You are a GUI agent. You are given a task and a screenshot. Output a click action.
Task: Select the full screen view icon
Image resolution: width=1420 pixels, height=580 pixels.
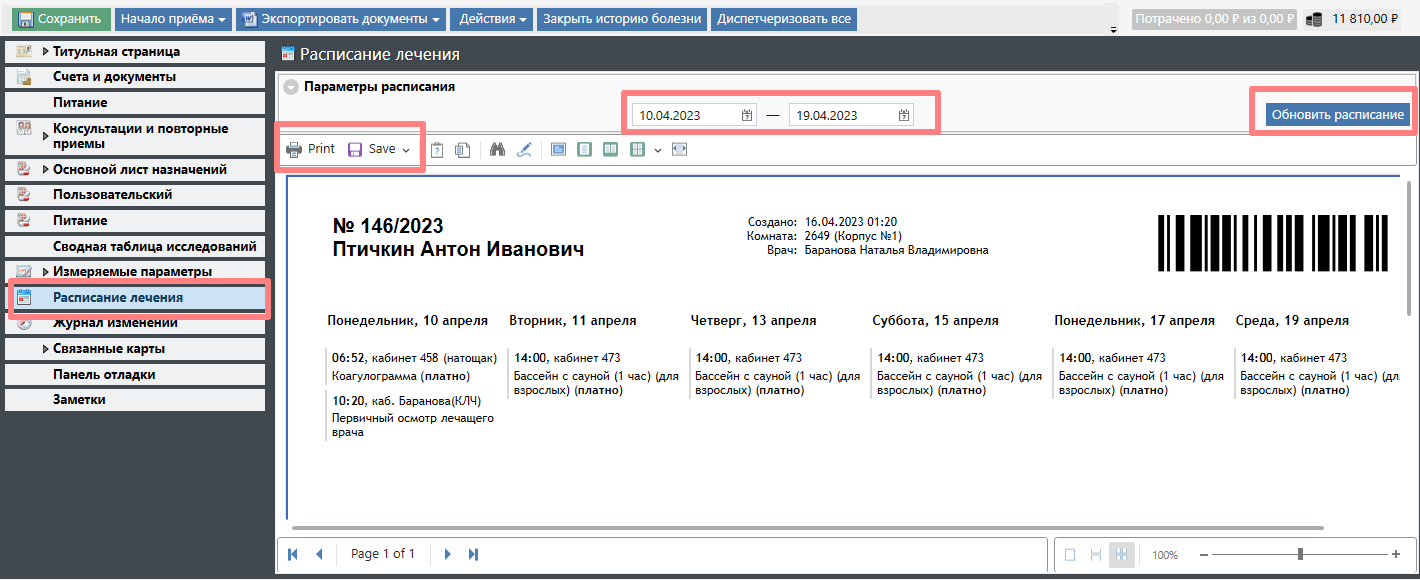(558, 150)
